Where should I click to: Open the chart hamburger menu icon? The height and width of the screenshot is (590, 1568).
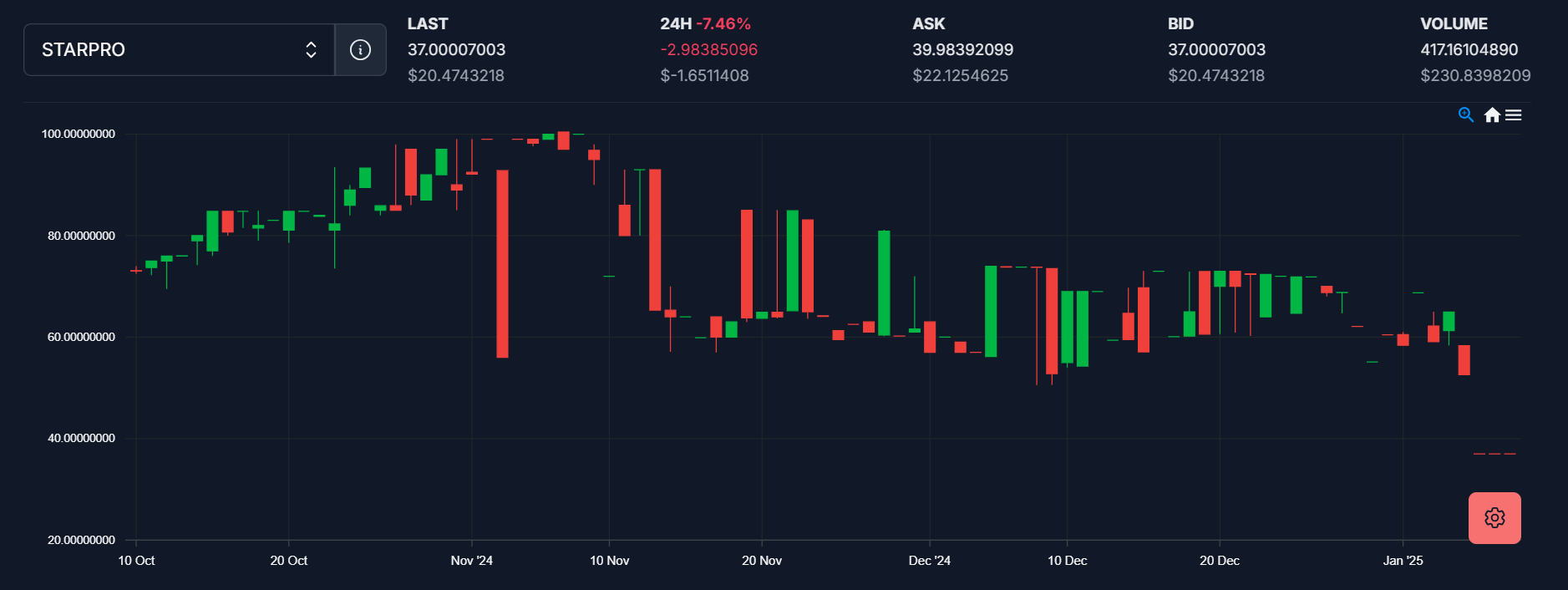tap(1513, 115)
